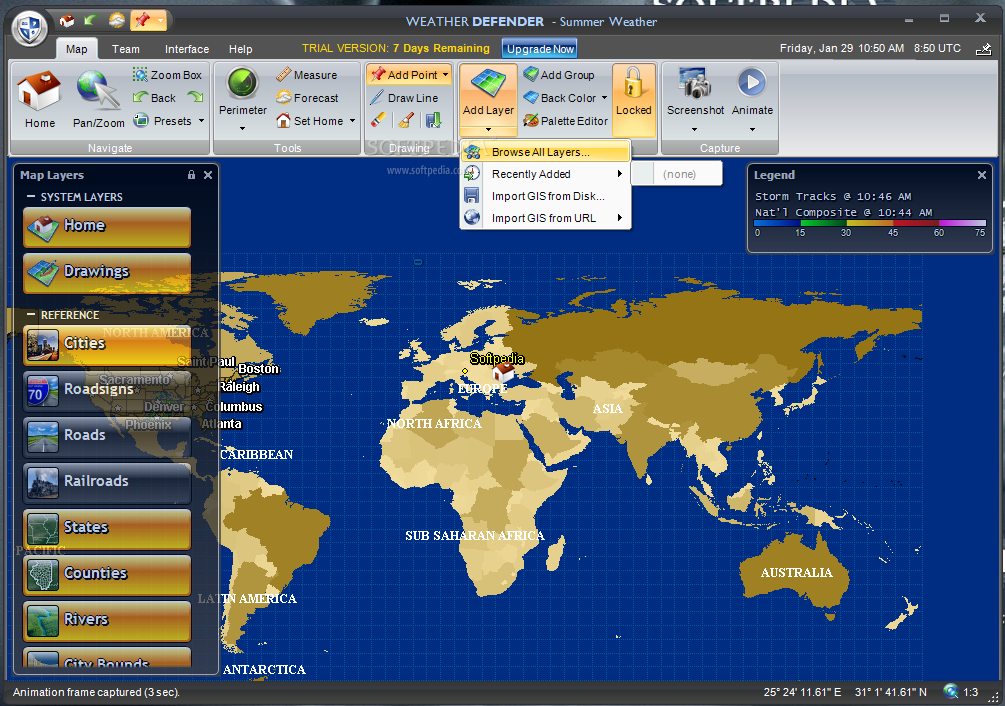1005x706 pixels.
Task: Toggle the Railroads layer
Action: [x=107, y=483]
